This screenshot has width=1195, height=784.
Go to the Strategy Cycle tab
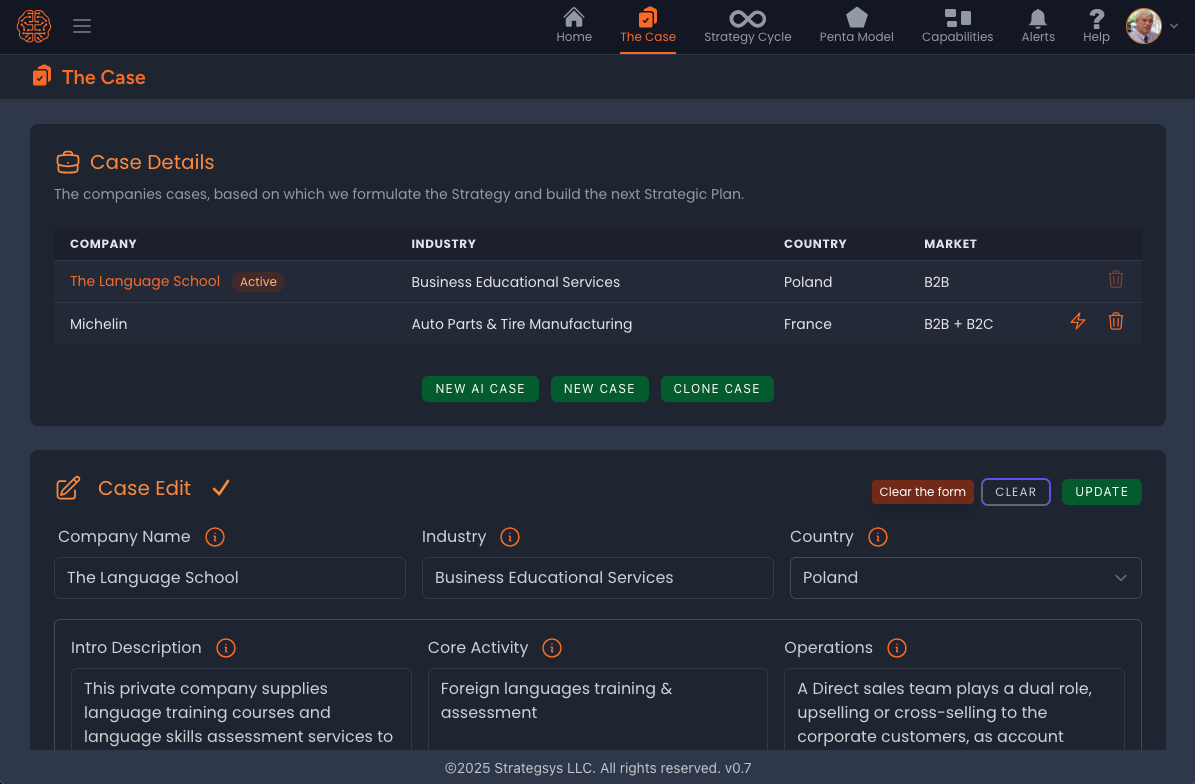click(747, 26)
